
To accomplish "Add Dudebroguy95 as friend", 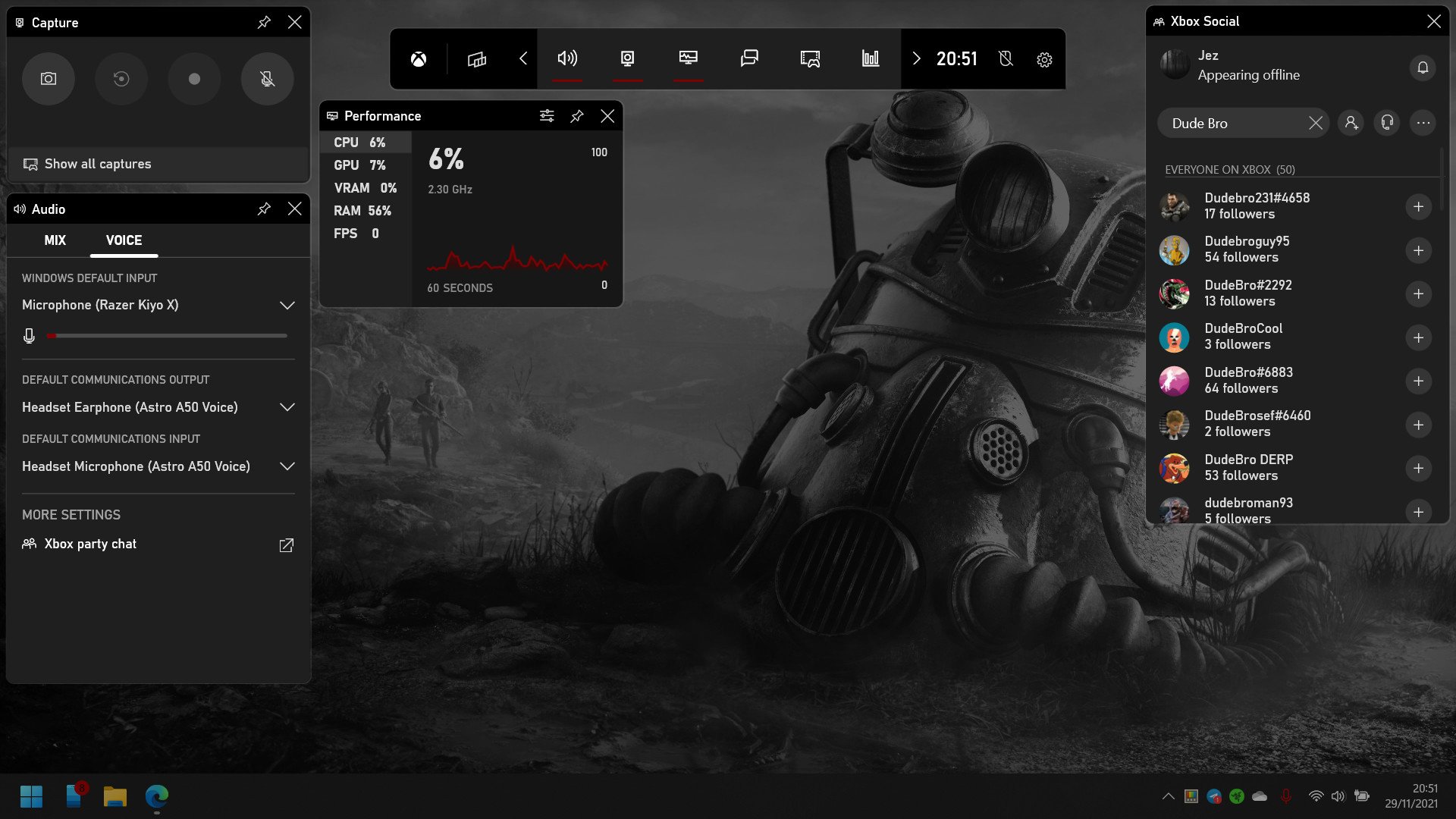I will (x=1418, y=250).
